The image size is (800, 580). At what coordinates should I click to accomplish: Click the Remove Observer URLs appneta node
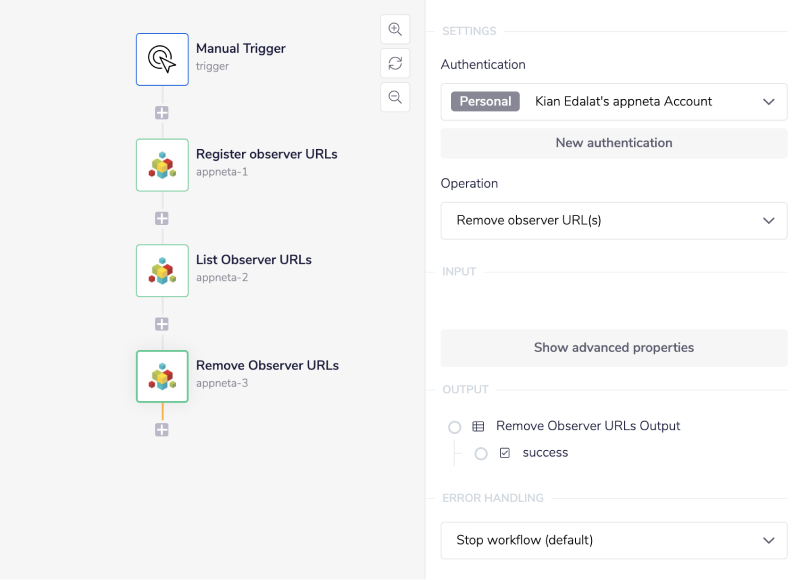161,376
